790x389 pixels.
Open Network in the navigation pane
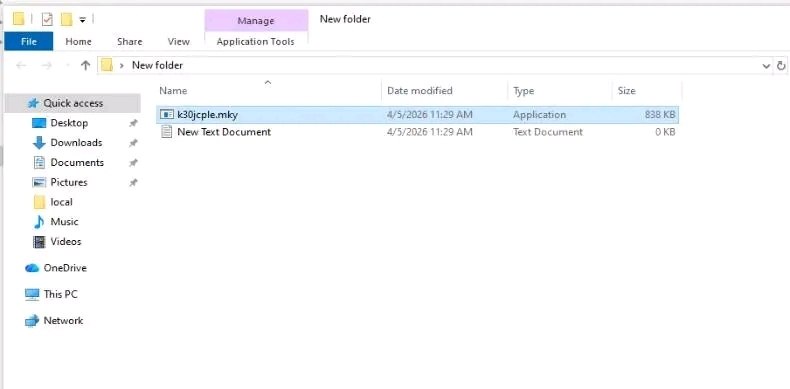click(63, 320)
